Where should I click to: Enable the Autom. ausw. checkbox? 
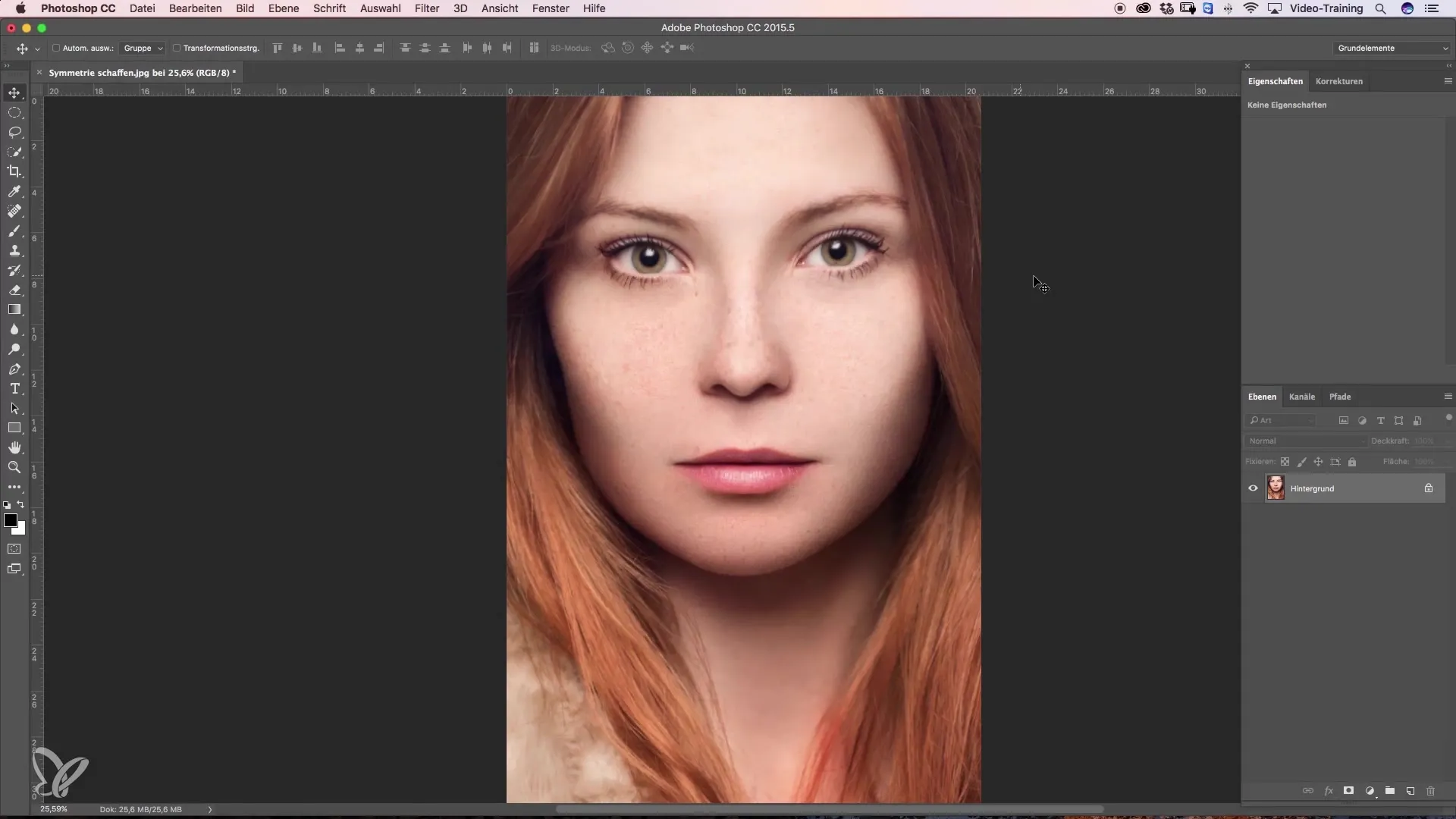click(56, 48)
